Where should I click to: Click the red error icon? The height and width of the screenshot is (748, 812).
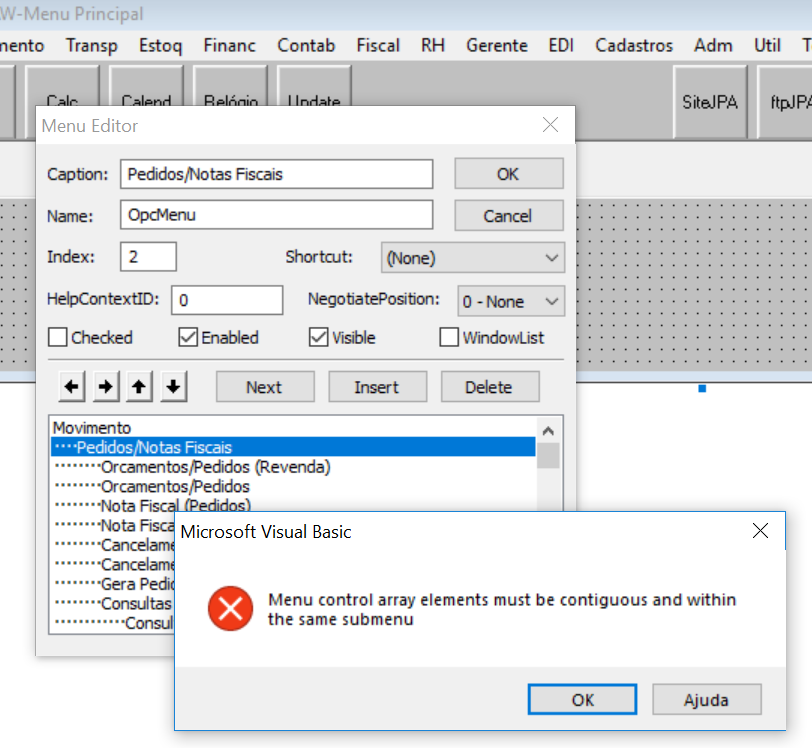point(230,608)
